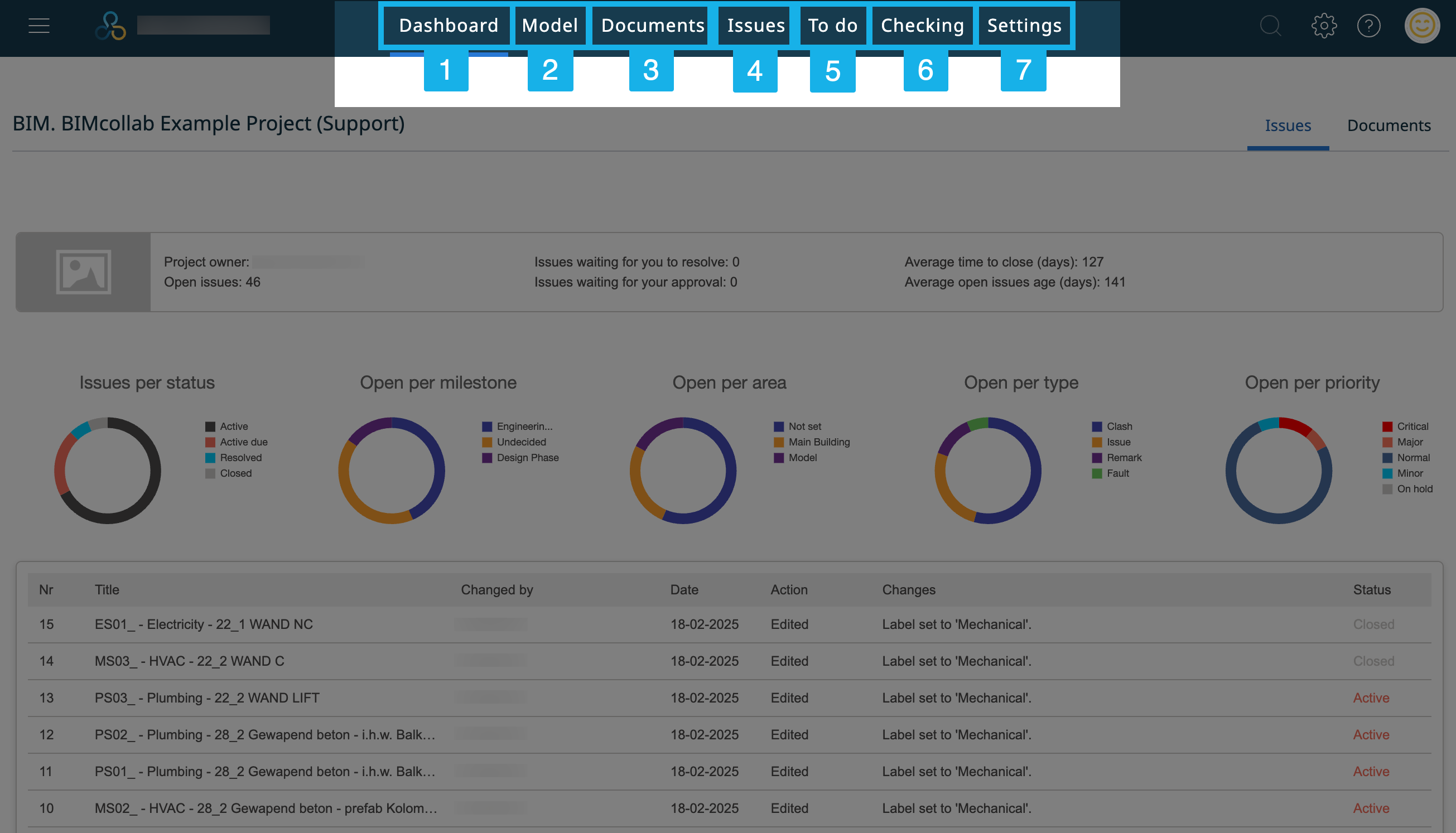This screenshot has height=833, width=1456.
Task: Switch to the Issues tab under the project title
Action: [1288, 125]
